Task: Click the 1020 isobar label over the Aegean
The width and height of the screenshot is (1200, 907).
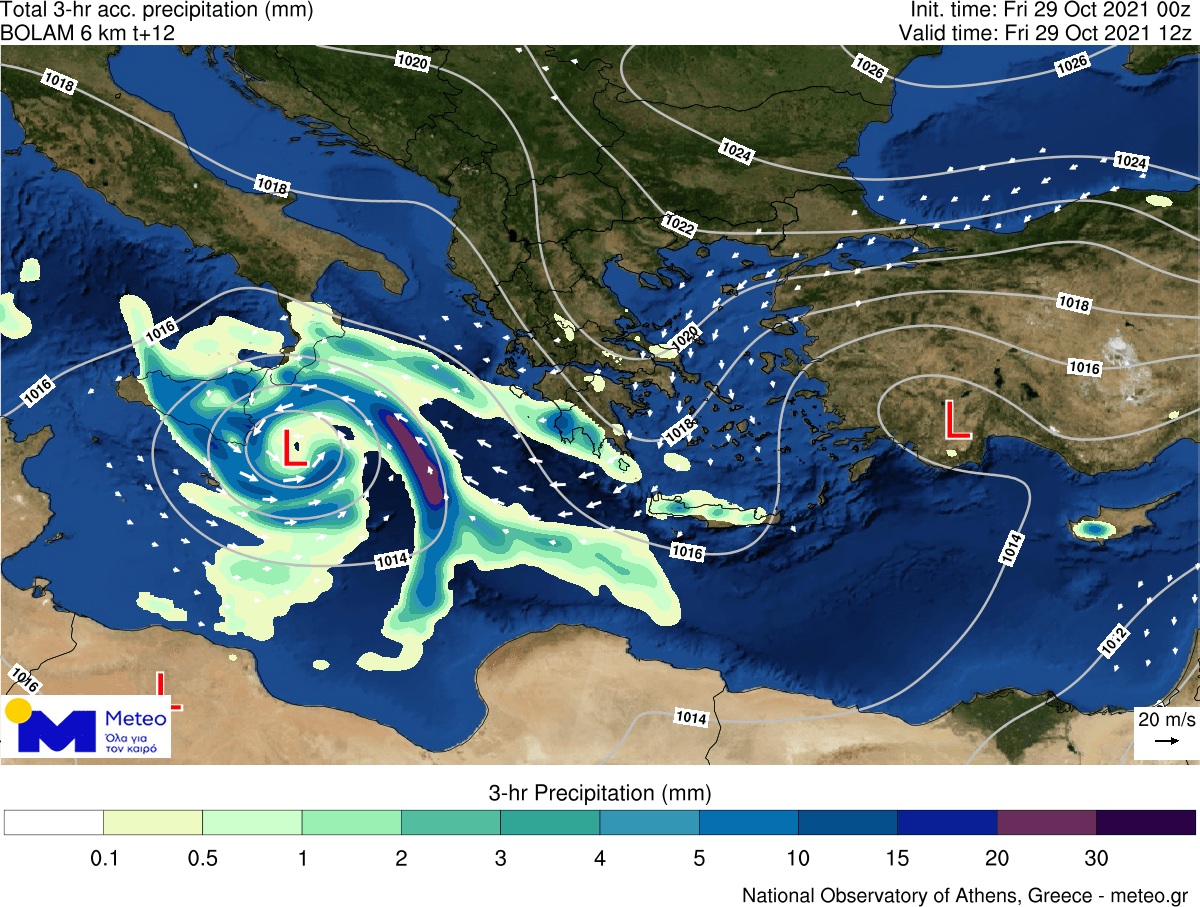Action: (685, 337)
